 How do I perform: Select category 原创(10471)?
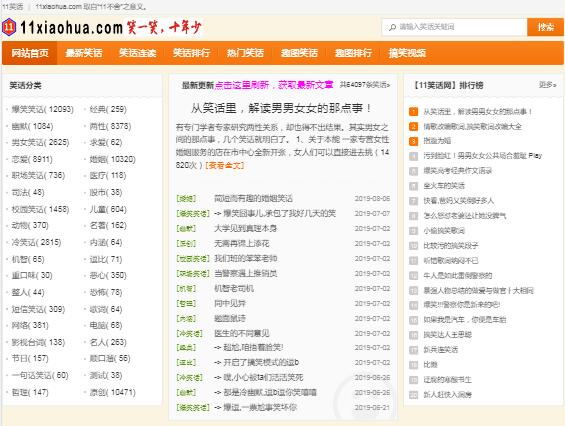coord(112,392)
